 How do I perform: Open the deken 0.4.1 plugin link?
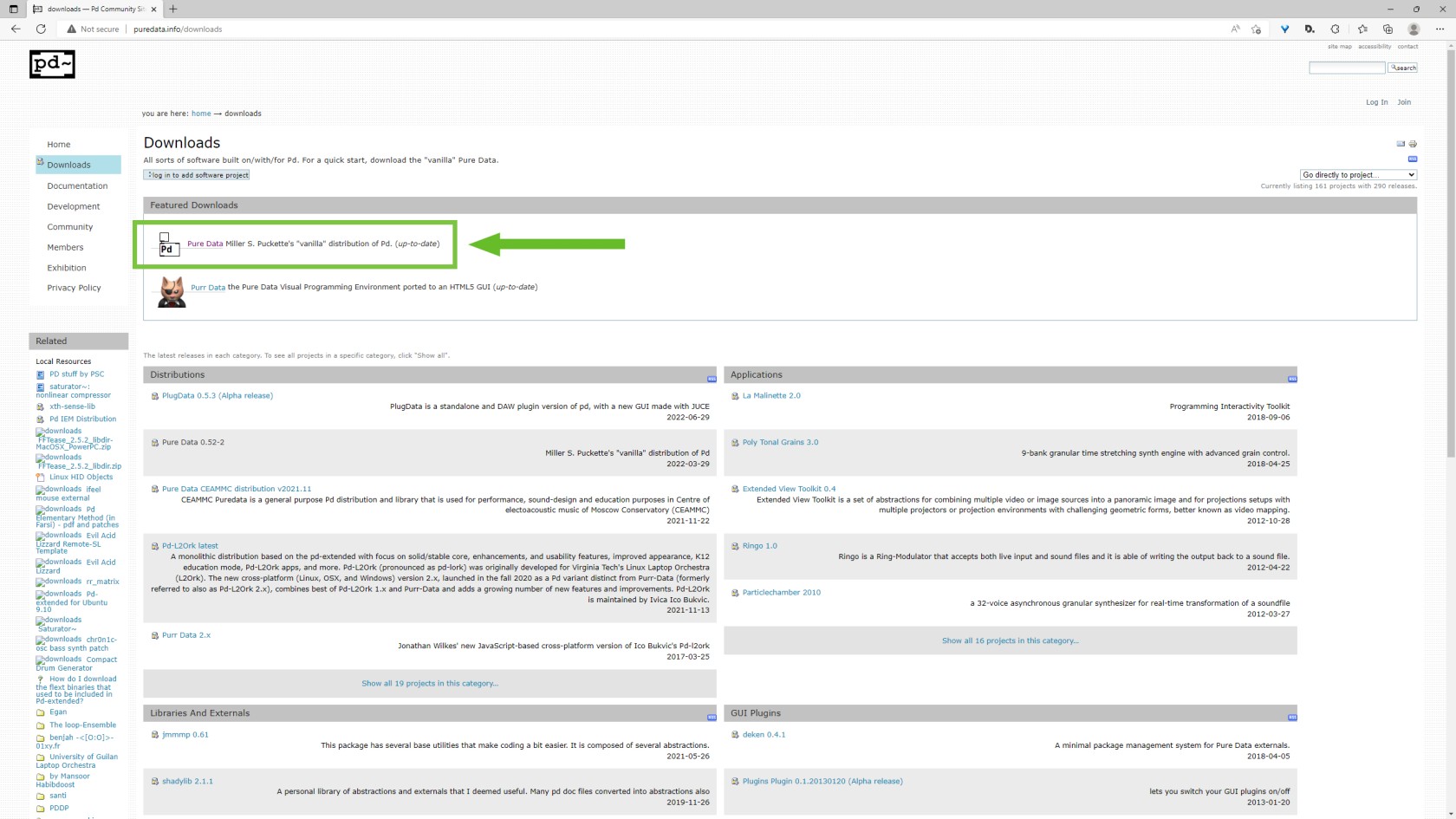click(x=764, y=734)
